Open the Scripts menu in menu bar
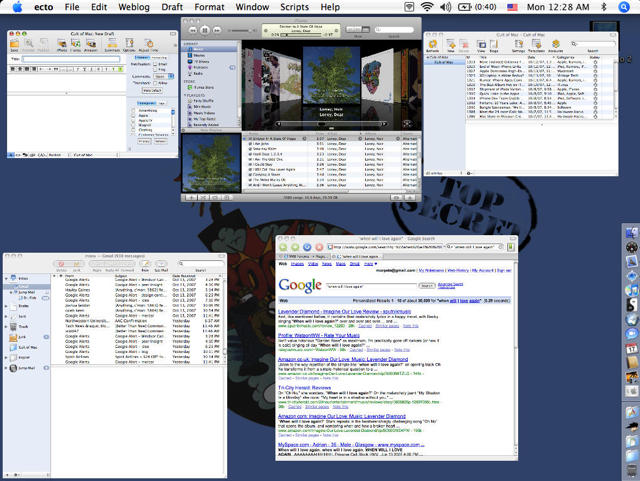640x481 pixels. [294, 7]
